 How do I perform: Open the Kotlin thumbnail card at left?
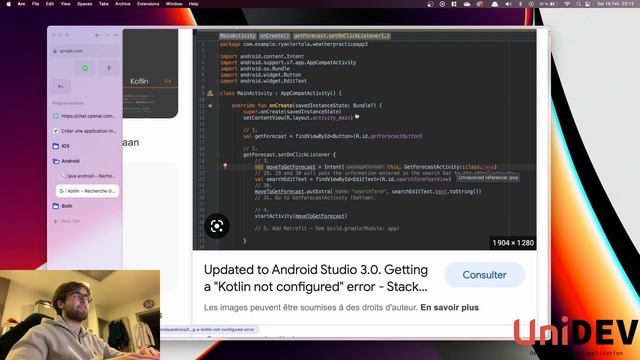150,73
